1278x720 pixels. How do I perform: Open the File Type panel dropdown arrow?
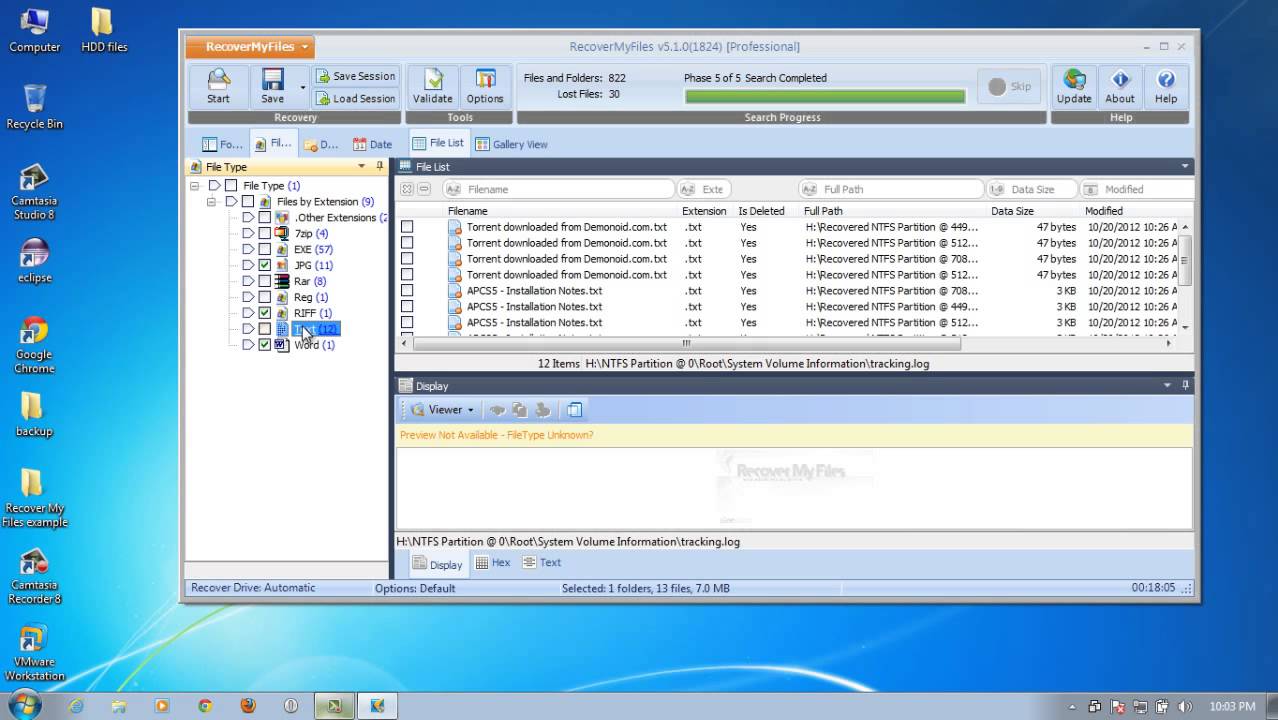[362, 166]
